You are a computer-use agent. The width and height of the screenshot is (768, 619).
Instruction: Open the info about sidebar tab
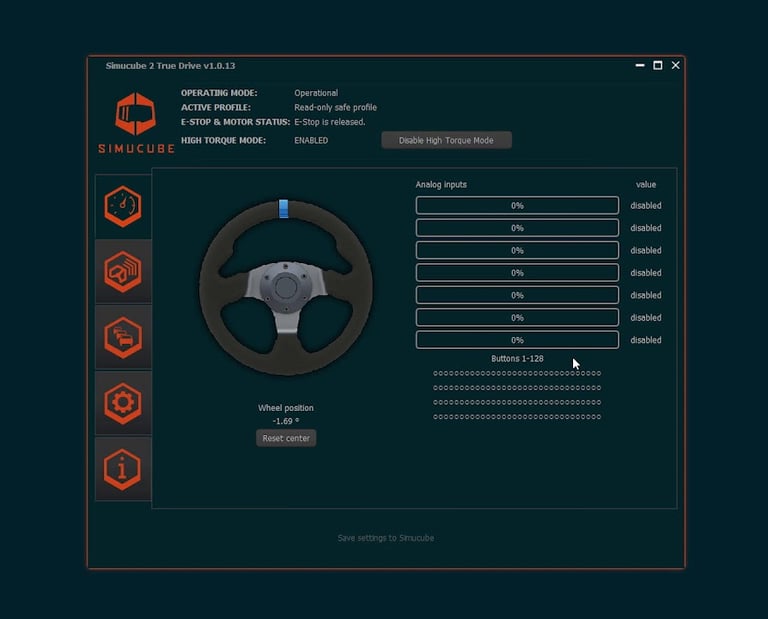pos(123,469)
